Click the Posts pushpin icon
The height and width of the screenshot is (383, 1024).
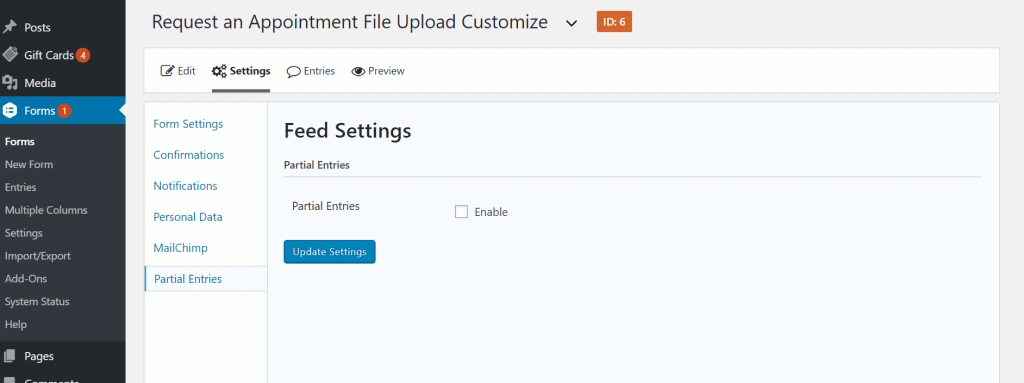pyautogui.click(x=10, y=27)
